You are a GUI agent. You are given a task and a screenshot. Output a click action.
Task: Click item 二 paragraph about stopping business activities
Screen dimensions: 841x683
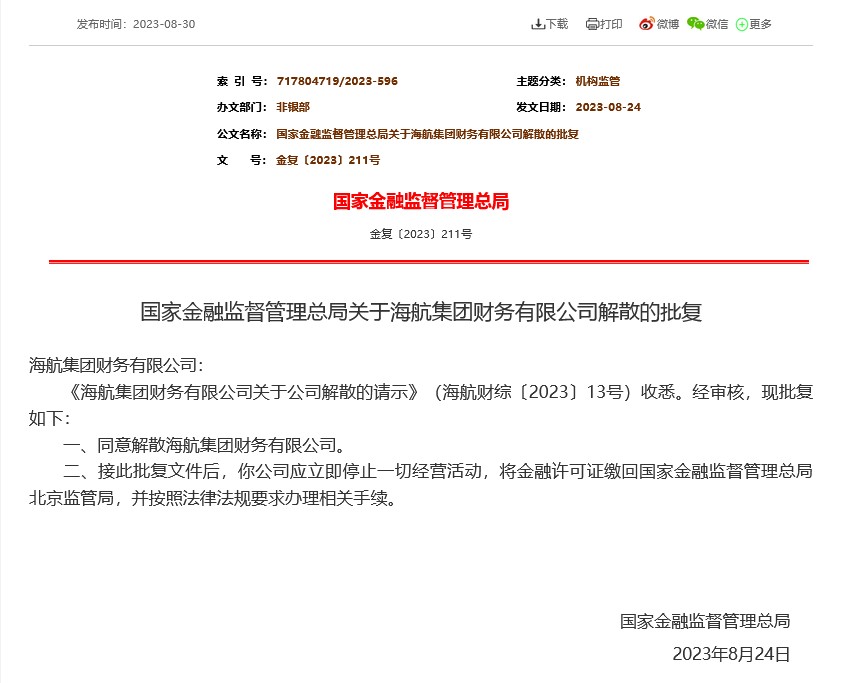[x=421, y=484]
